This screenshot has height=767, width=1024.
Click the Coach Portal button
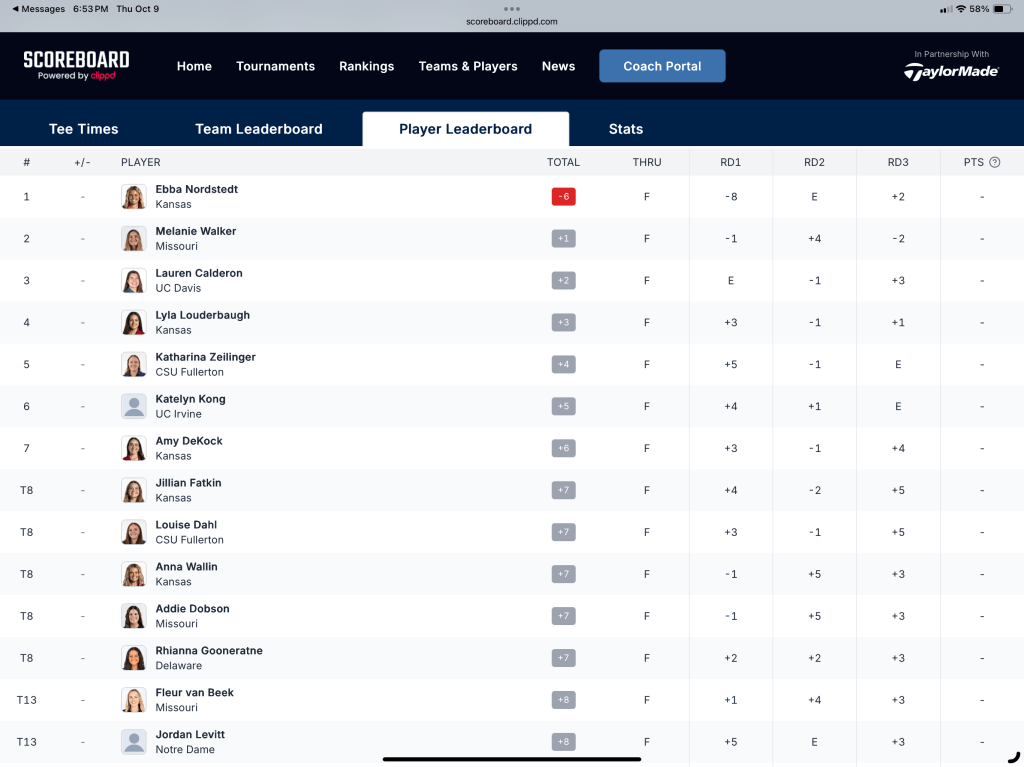click(x=662, y=66)
